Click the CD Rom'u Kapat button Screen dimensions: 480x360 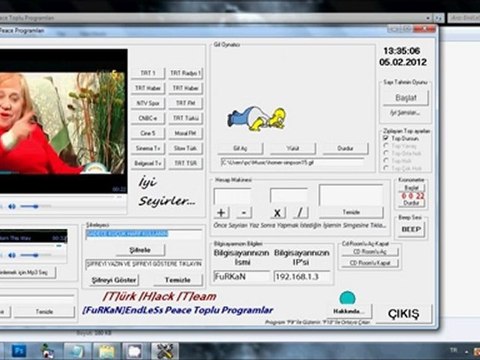(x=370, y=263)
